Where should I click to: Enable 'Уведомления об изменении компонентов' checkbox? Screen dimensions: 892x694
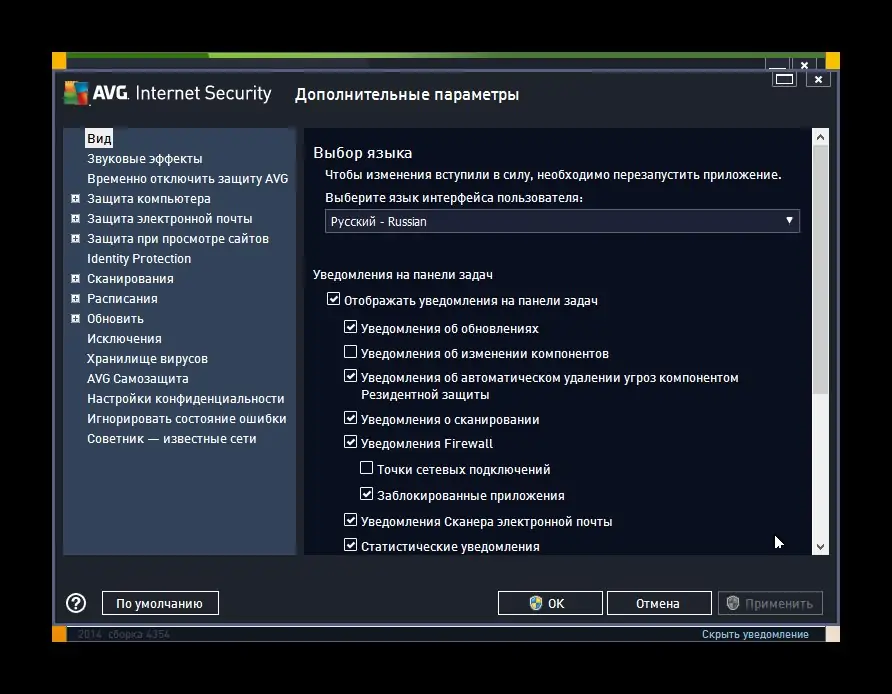click(x=351, y=353)
